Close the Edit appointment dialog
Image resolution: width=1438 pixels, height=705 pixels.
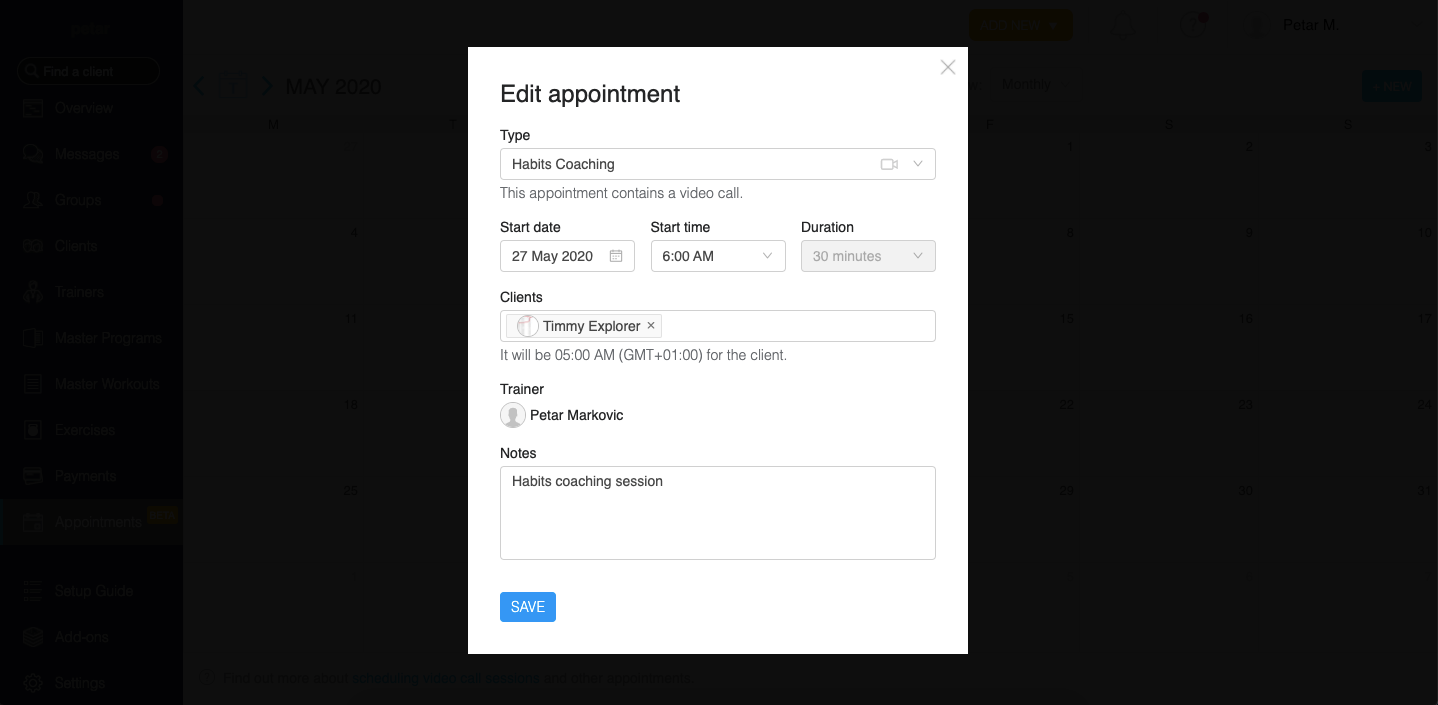click(x=948, y=67)
